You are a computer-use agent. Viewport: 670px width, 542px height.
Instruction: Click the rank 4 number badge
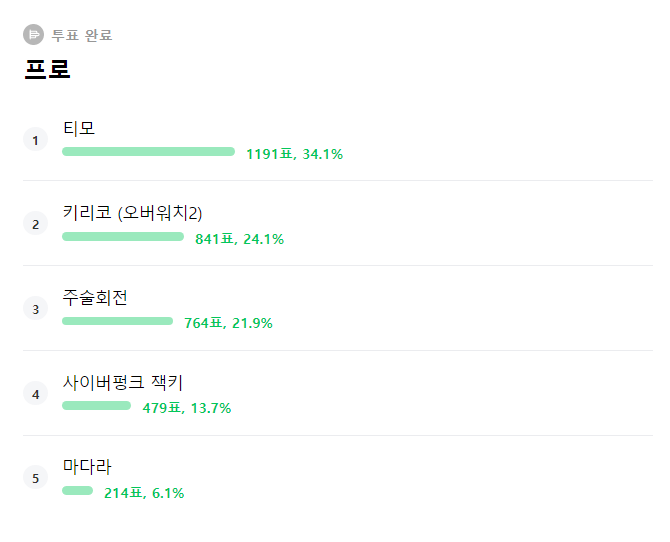coord(35,394)
